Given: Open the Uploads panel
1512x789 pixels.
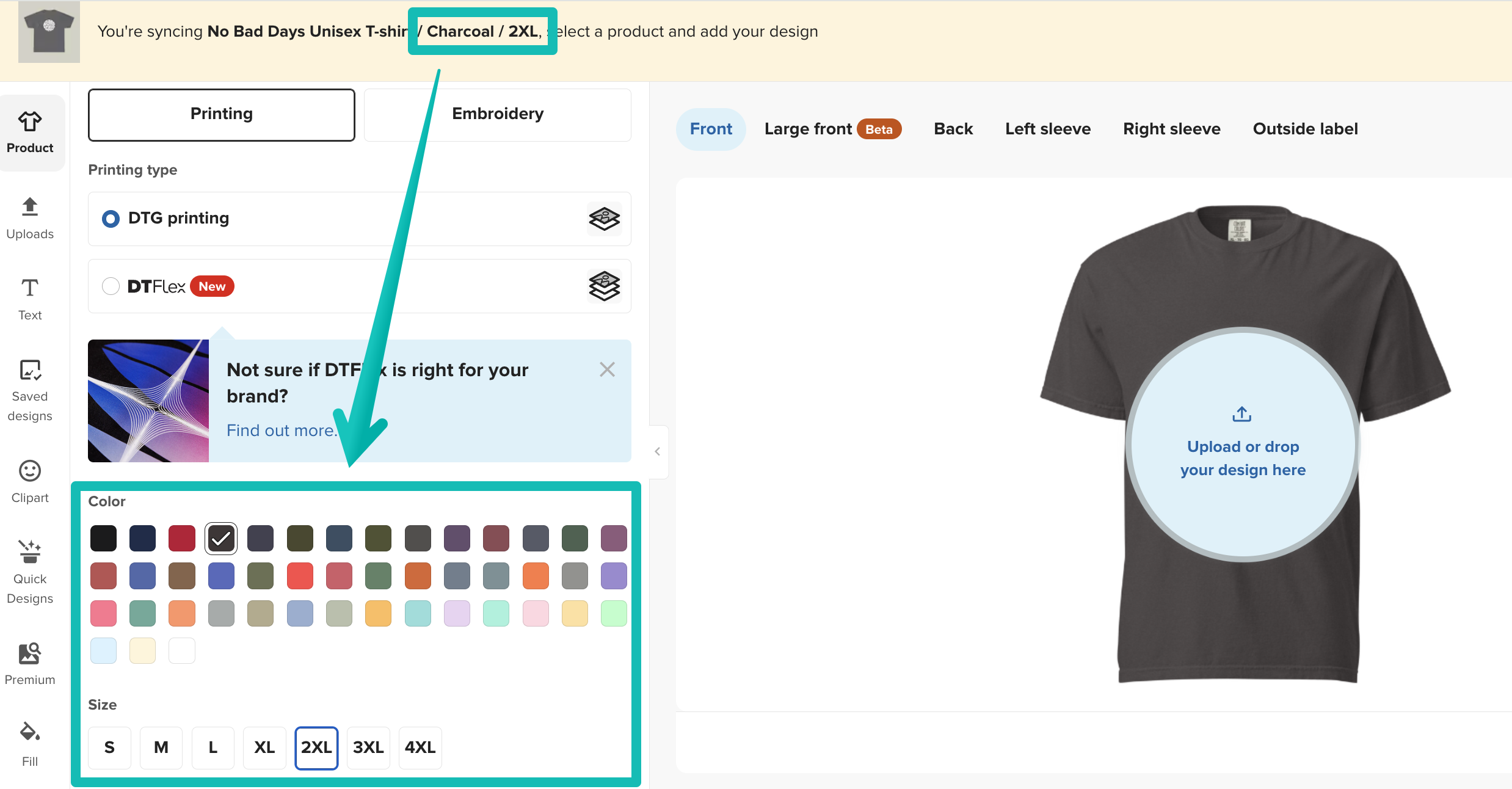Looking at the screenshot, I should pyautogui.click(x=29, y=217).
